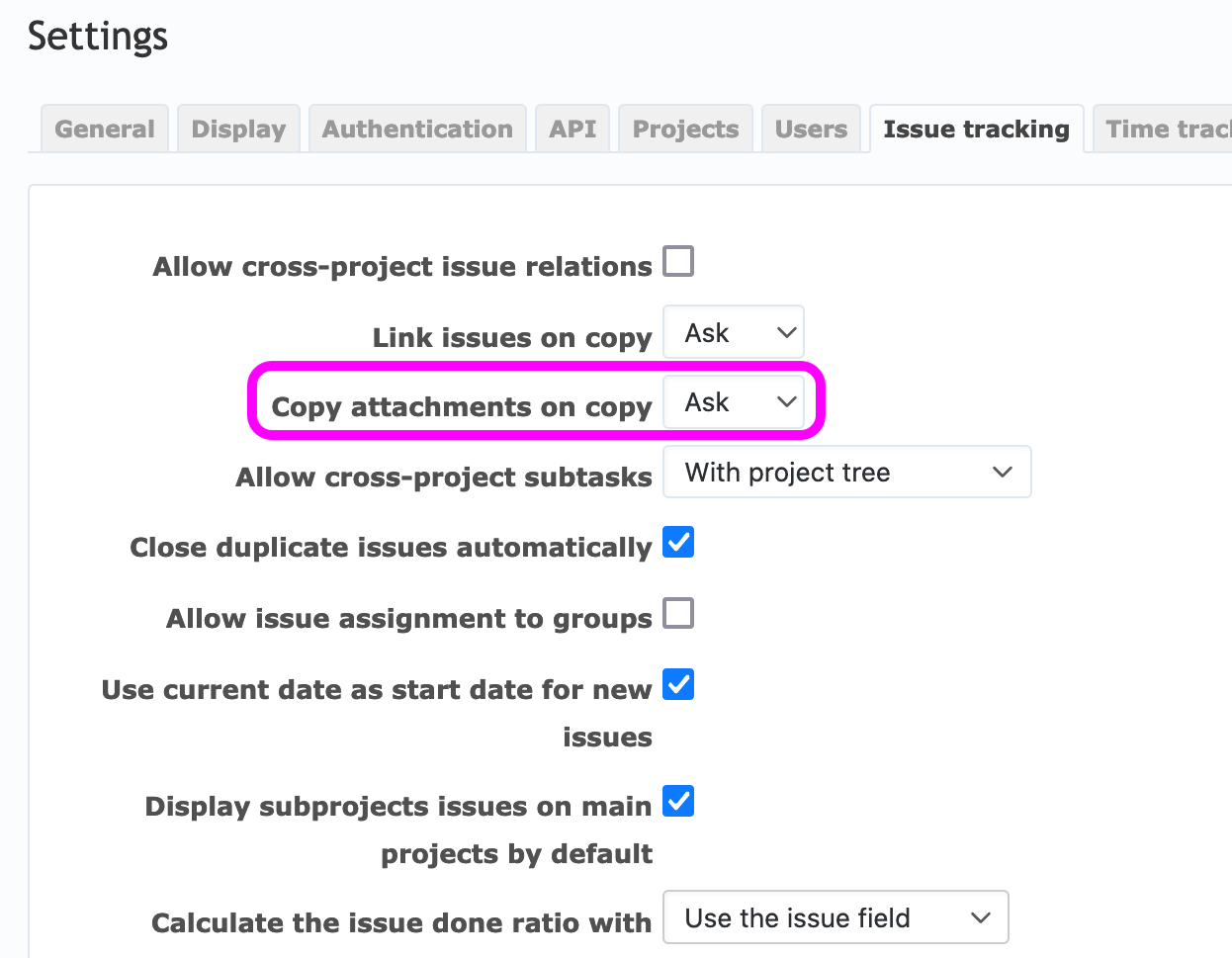Select the API tab
Viewport: 1232px width, 958px height.
572,129
